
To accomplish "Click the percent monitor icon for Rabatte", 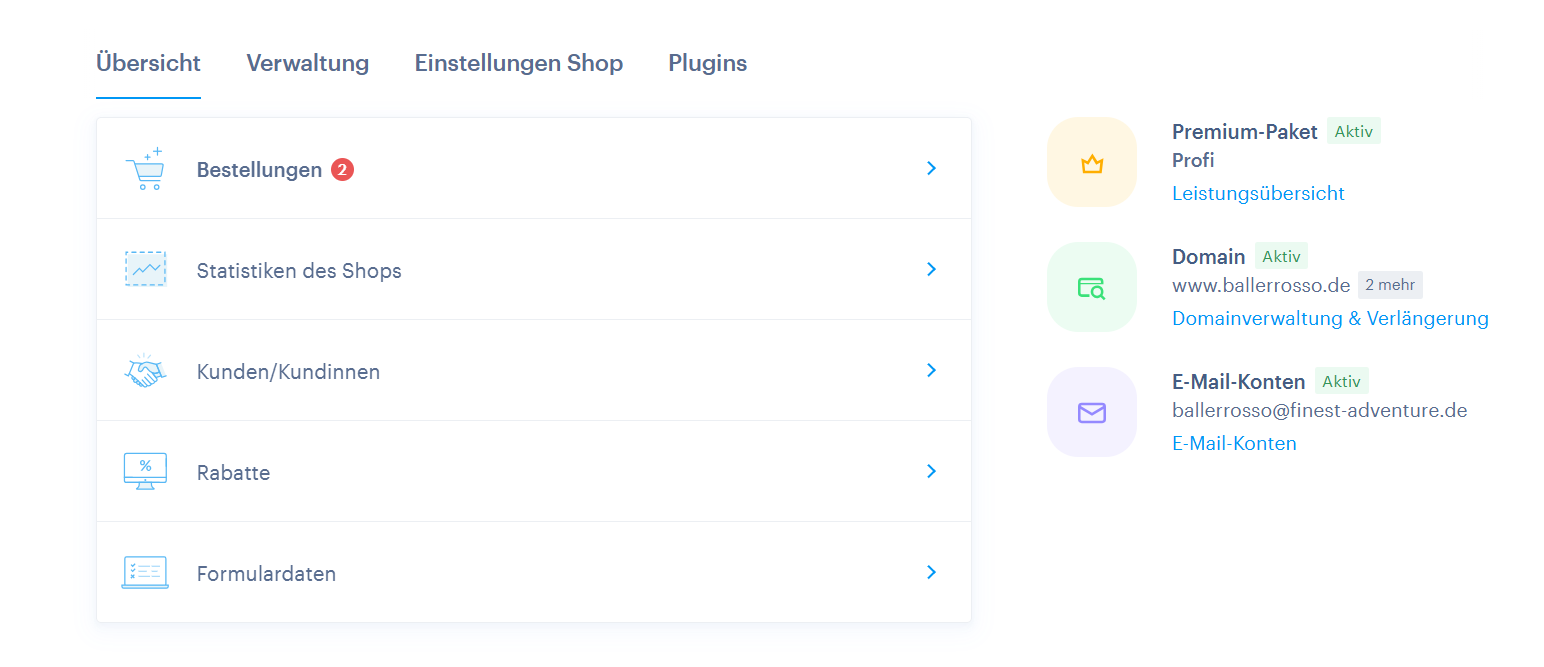I will pyautogui.click(x=145, y=471).
